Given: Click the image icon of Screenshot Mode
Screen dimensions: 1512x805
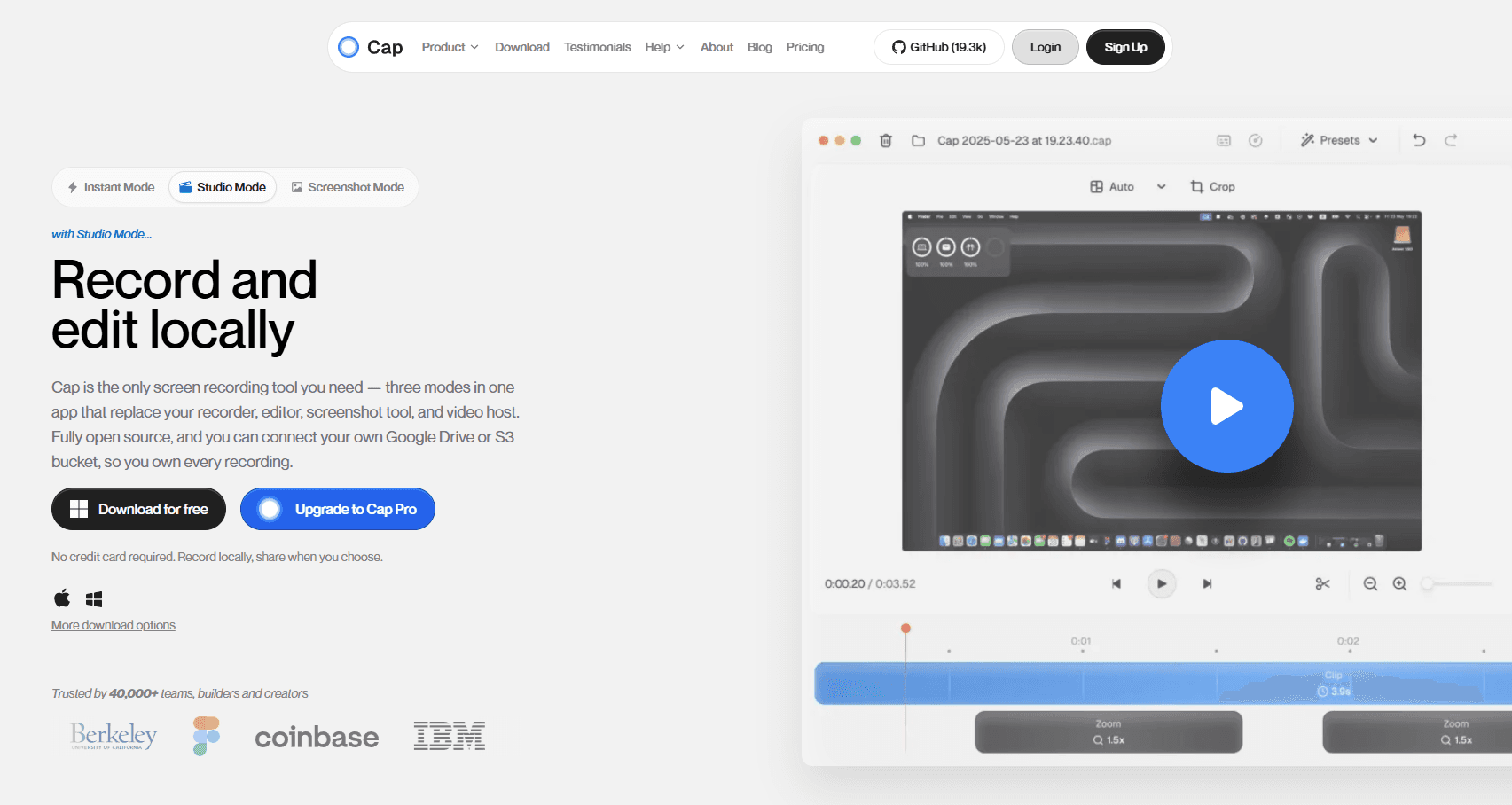Looking at the screenshot, I should click(297, 187).
